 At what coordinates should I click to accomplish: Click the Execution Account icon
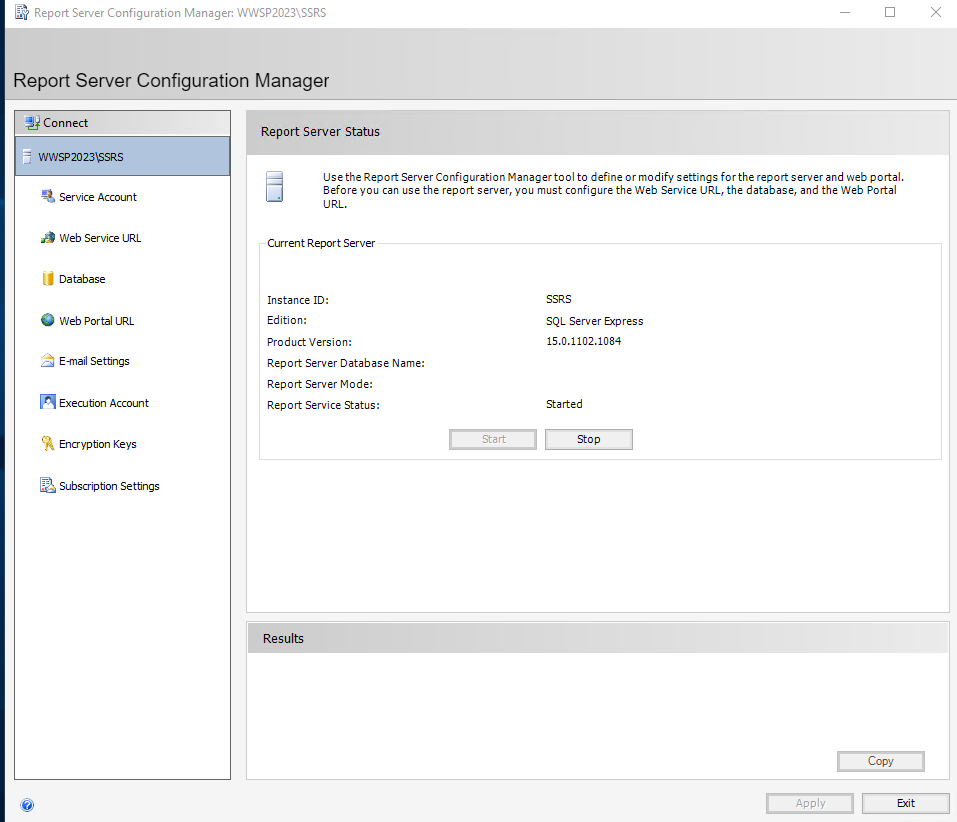coord(48,402)
